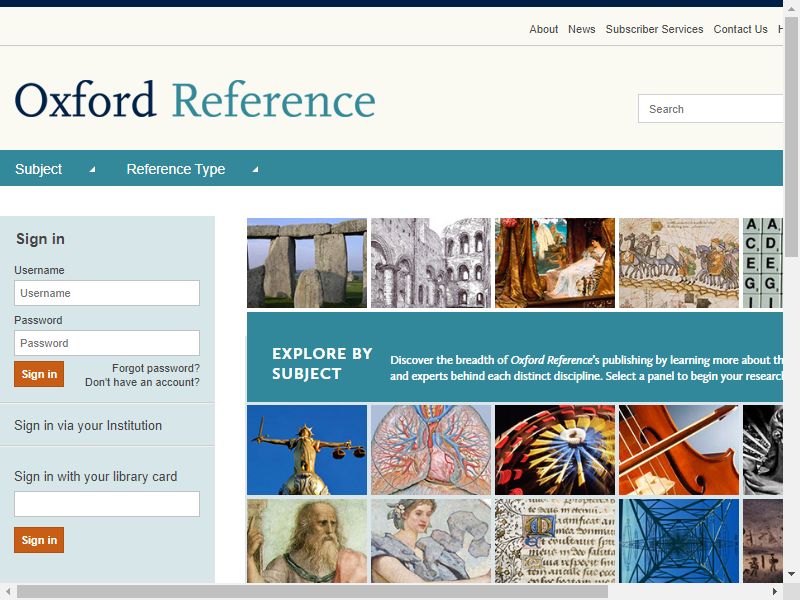This screenshot has width=800, height=600.
Task: Click the horizontal scrollbar thumb
Action: [x=312, y=592]
